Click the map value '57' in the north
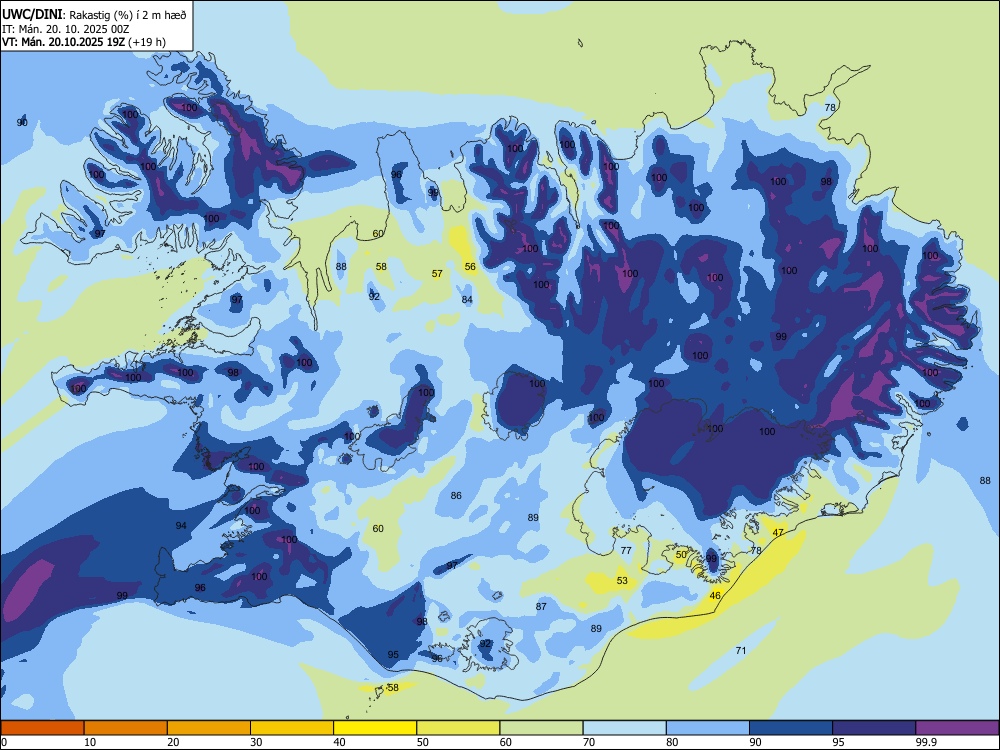 437,274
